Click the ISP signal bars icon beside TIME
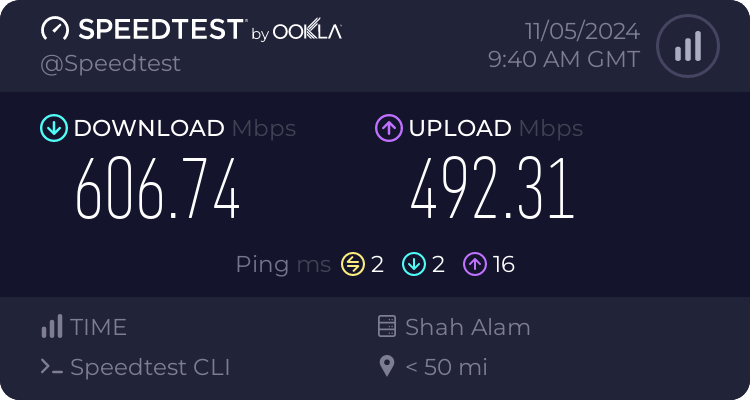This screenshot has width=750, height=400. 52,326
